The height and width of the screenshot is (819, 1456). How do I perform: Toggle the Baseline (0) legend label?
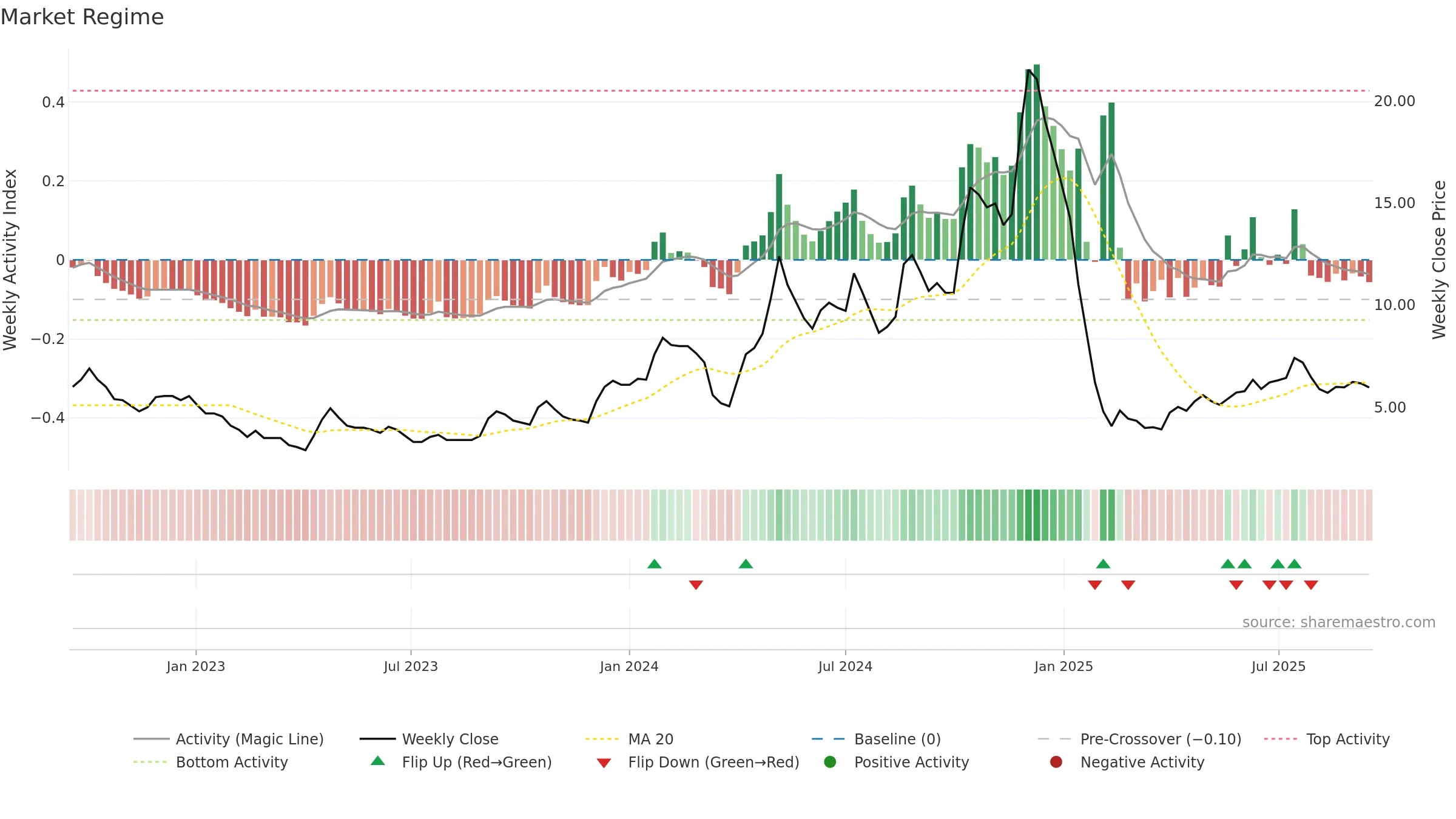[898, 739]
